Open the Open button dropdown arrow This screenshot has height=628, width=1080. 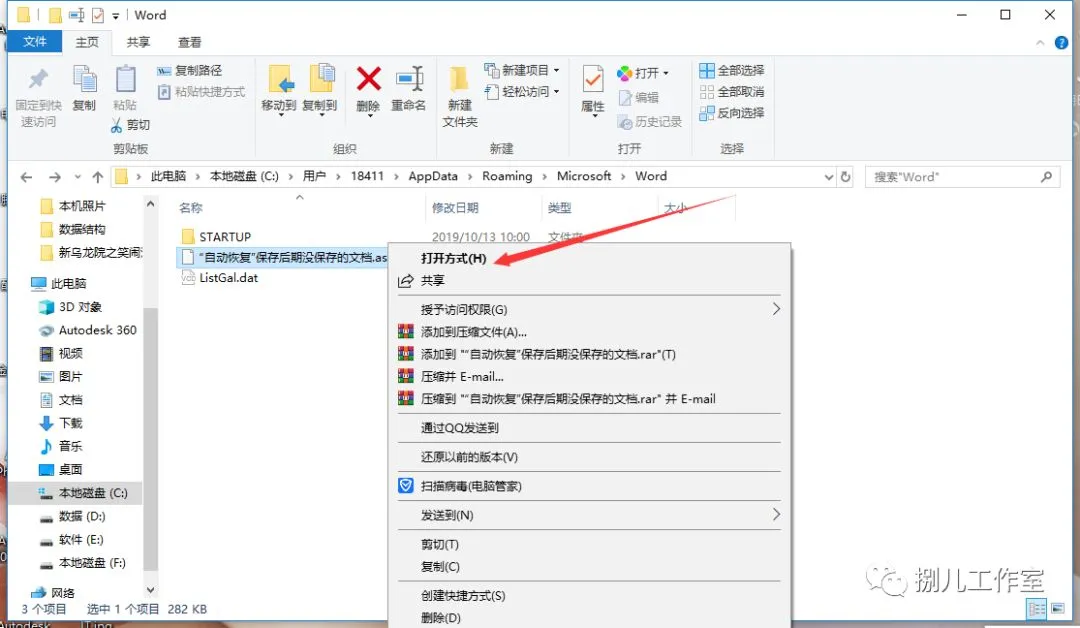666,73
